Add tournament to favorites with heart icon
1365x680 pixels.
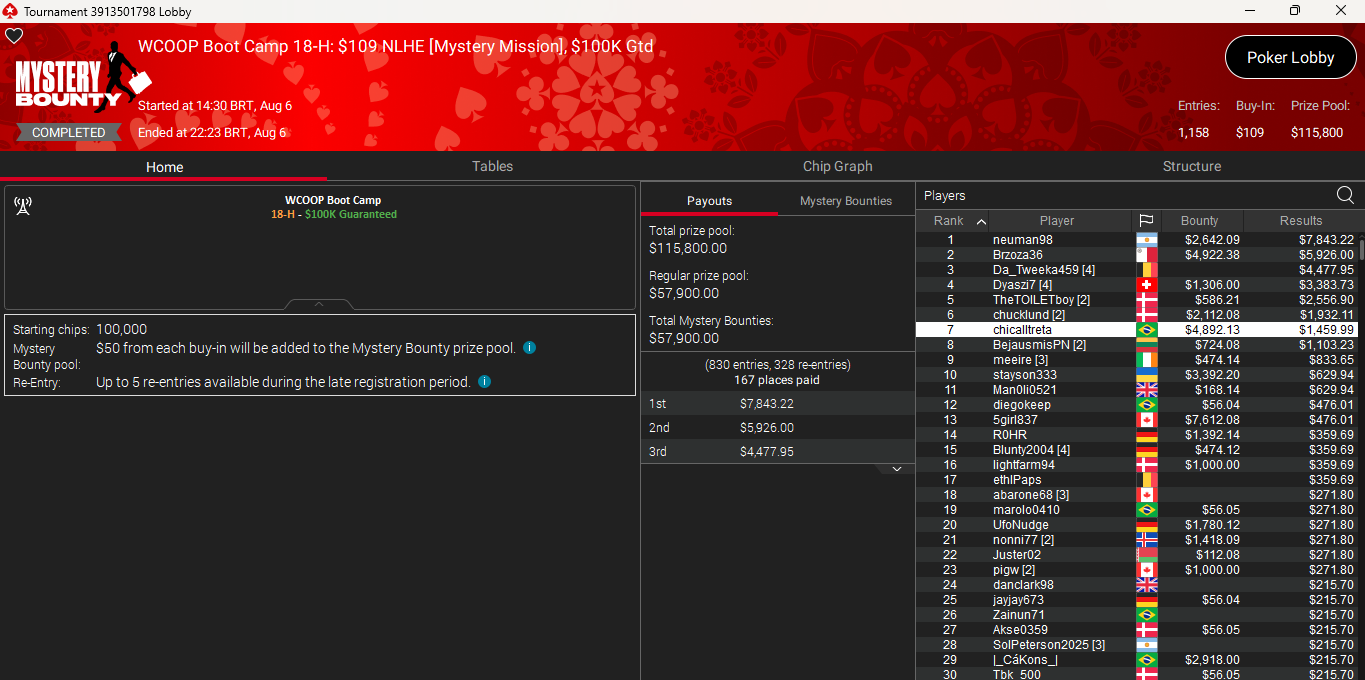tap(14, 36)
